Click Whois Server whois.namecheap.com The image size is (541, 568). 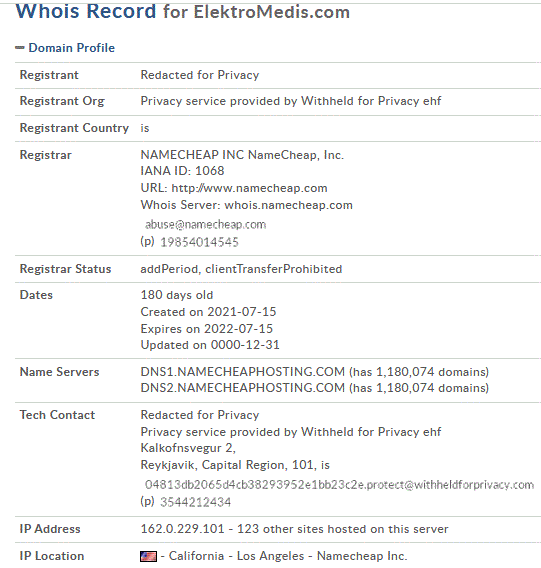(x=246, y=205)
